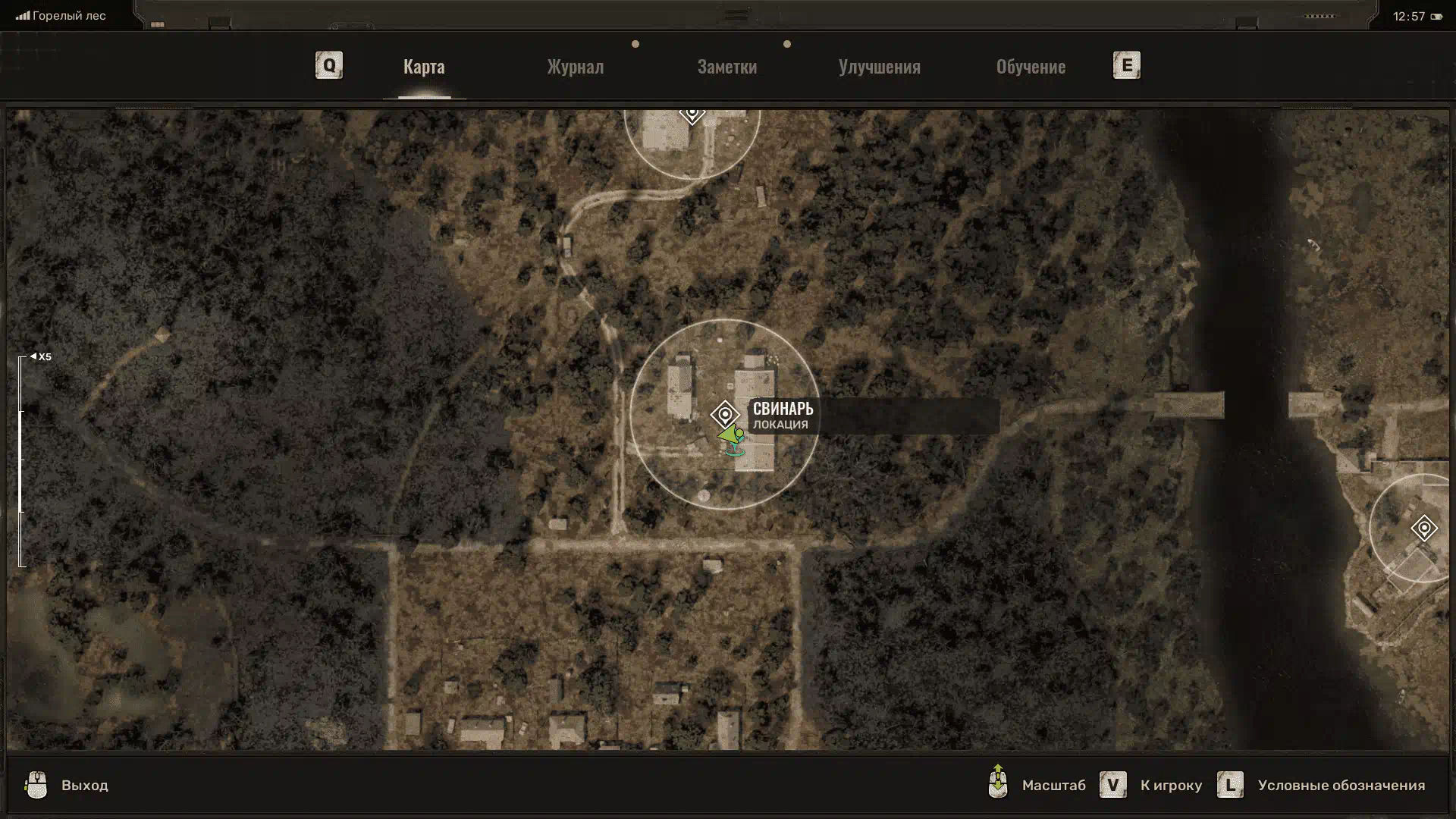The height and width of the screenshot is (819, 1456).
Task: Click the green player position arrow
Action: click(731, 435)
